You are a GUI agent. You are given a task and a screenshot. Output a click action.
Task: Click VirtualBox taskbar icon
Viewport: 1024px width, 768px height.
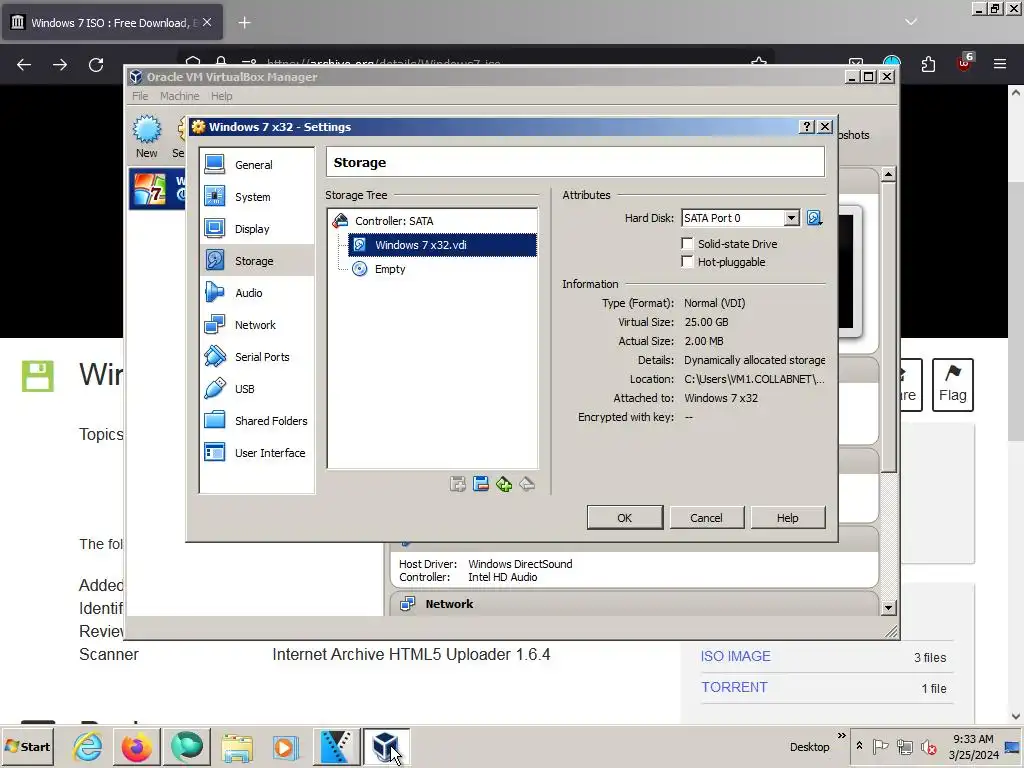tap(386, 746)
